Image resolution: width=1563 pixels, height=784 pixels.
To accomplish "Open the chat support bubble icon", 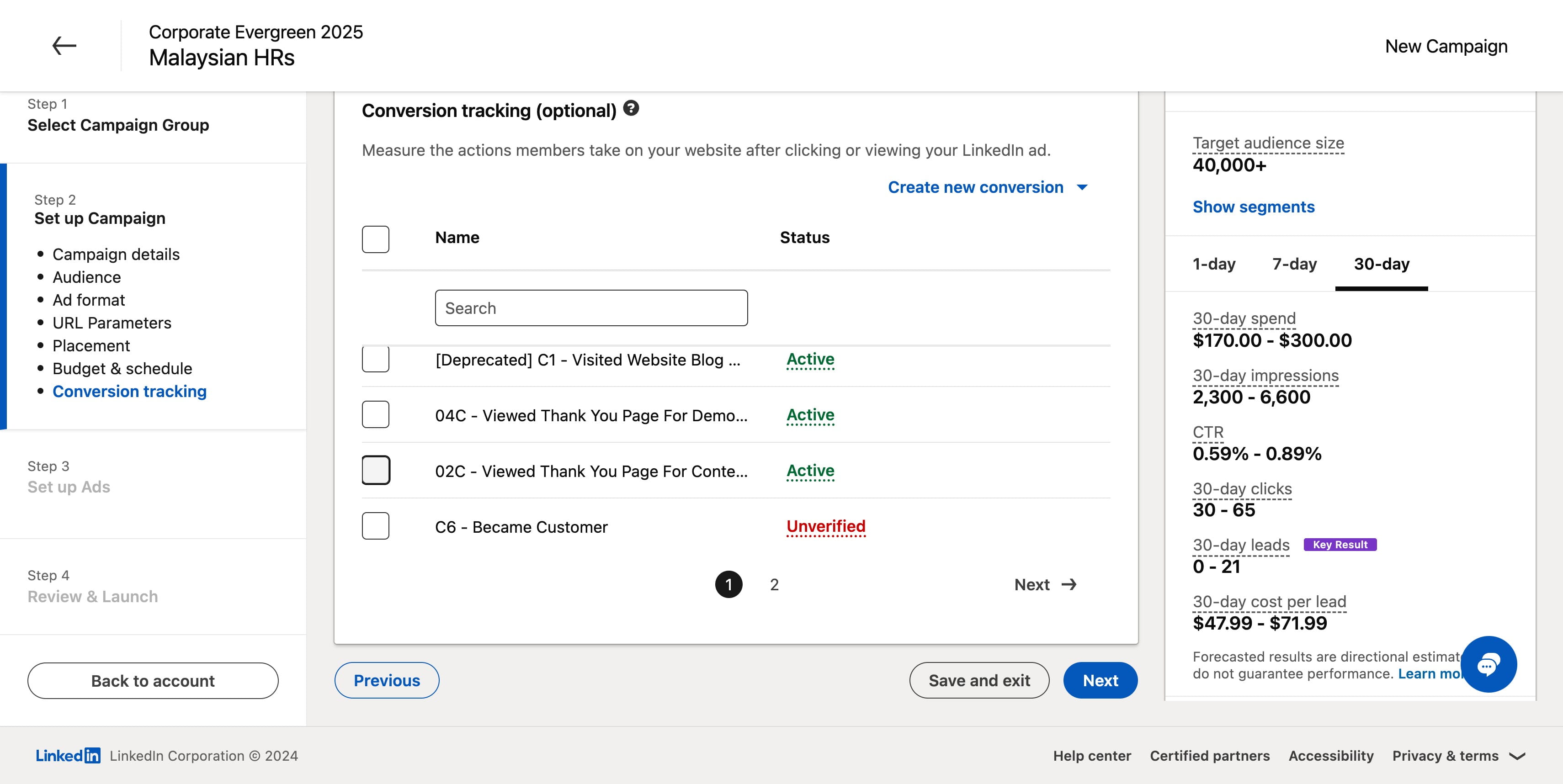I will (1489, 665).
